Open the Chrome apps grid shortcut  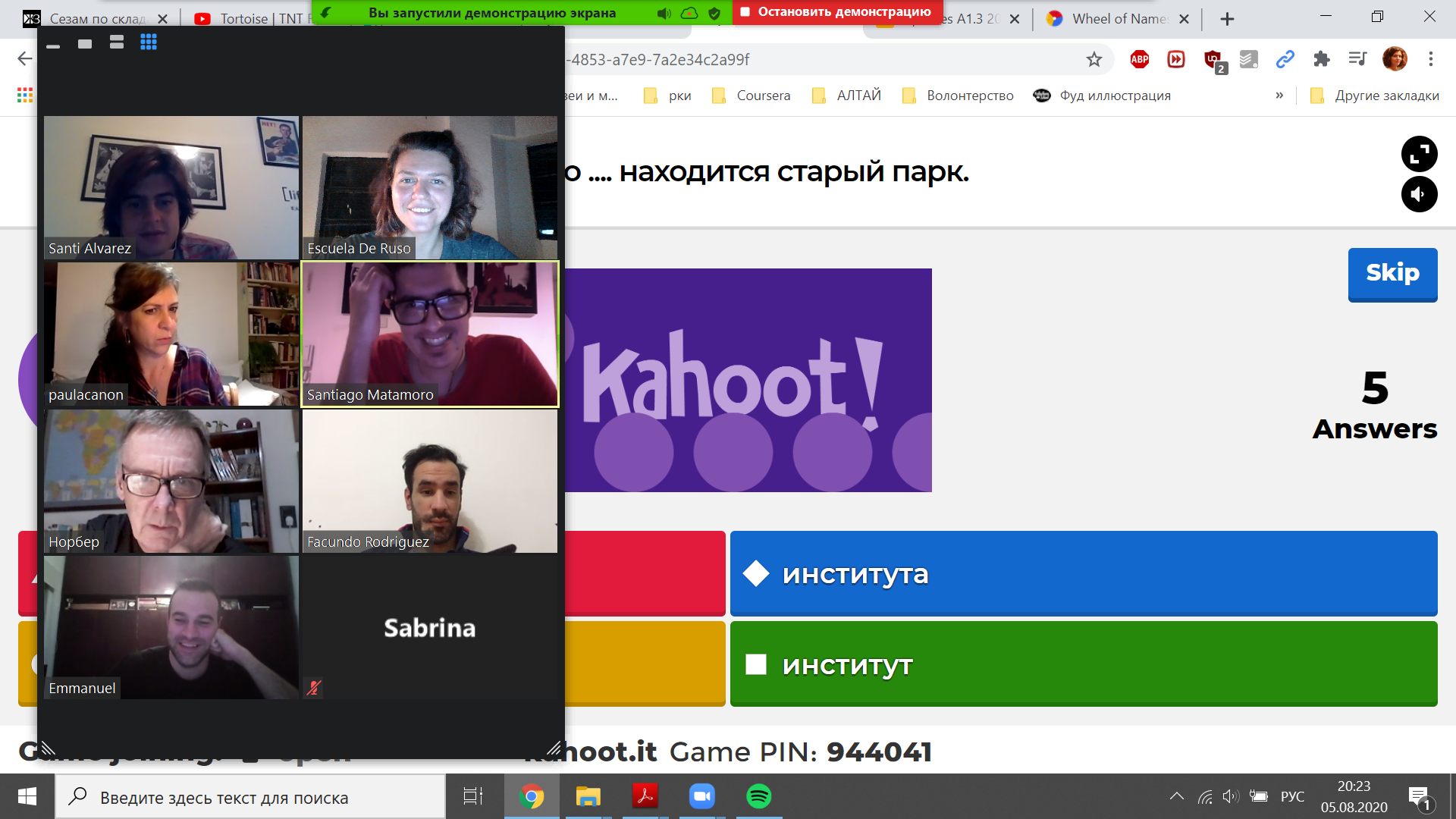pos(25,96)
